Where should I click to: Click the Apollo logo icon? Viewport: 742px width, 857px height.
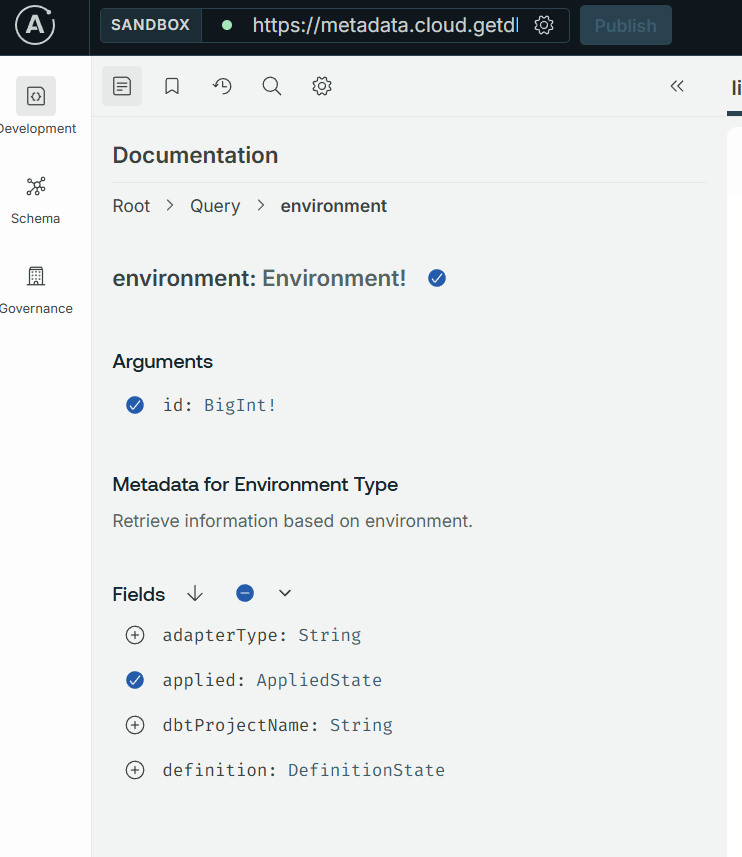35,25
